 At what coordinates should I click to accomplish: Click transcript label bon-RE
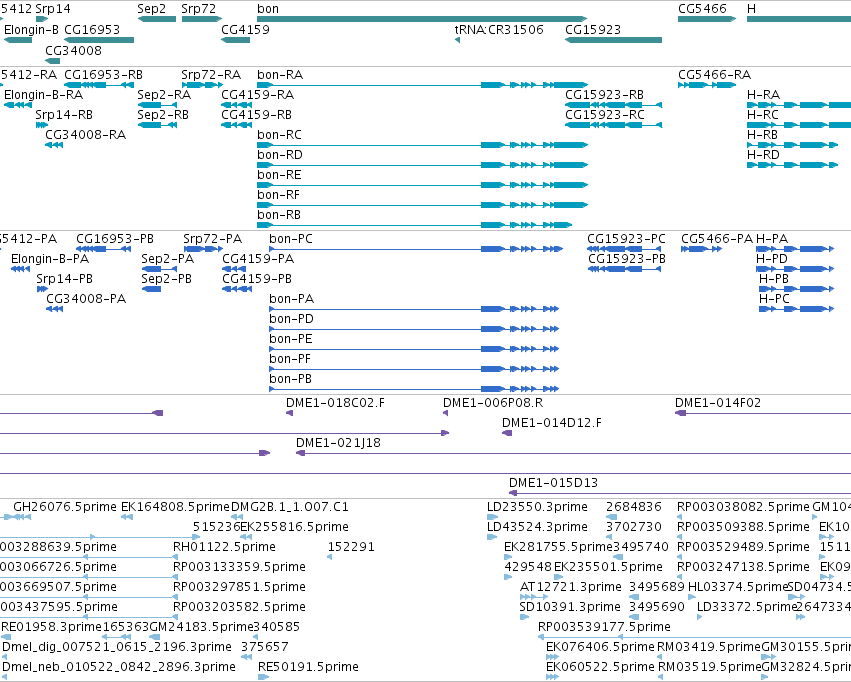pyautogui.click(x=279, y=175)
